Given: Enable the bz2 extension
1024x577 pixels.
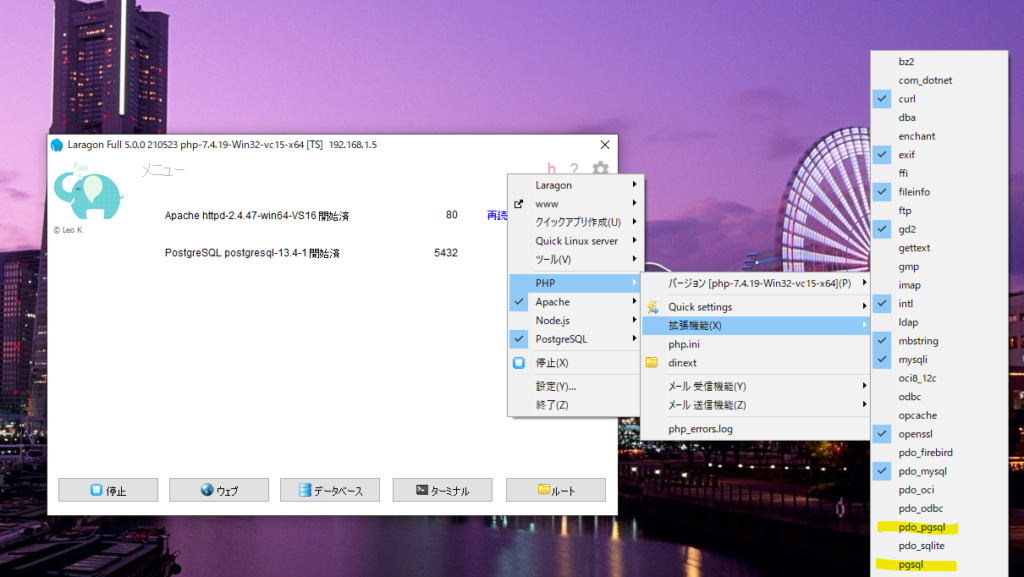Looking at the screenshot, I should (939, 61).
